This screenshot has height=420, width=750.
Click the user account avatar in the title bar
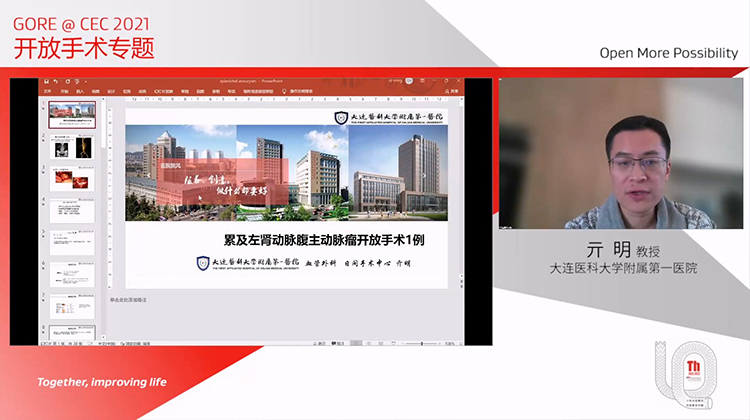pos(409,81)
